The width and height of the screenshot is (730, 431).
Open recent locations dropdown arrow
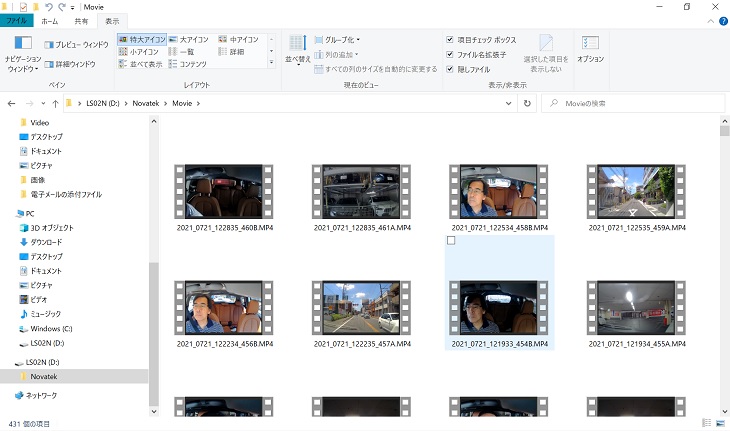[43, 103]
